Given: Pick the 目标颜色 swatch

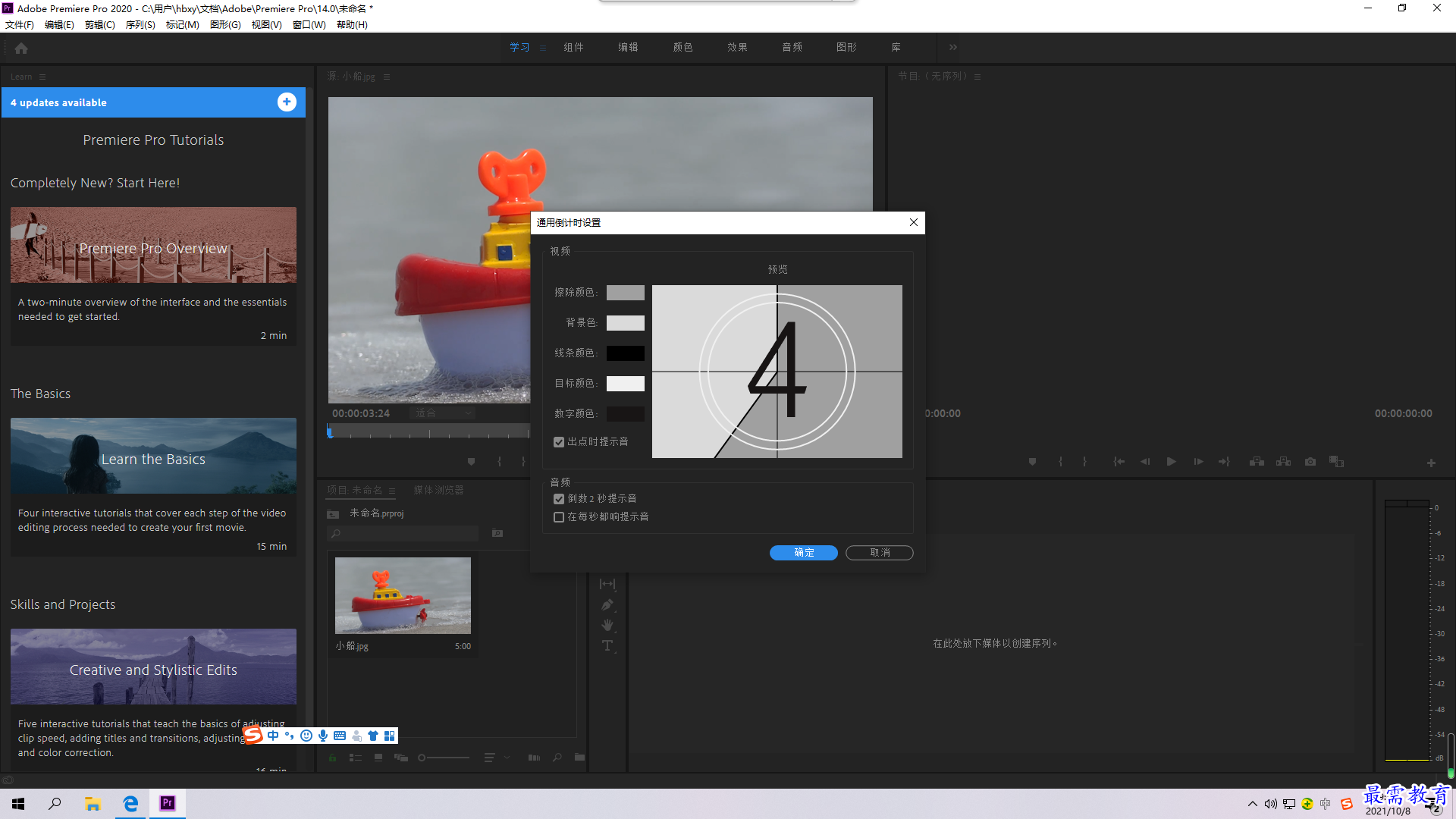Looking at the screenshot, I should [626, 384].
